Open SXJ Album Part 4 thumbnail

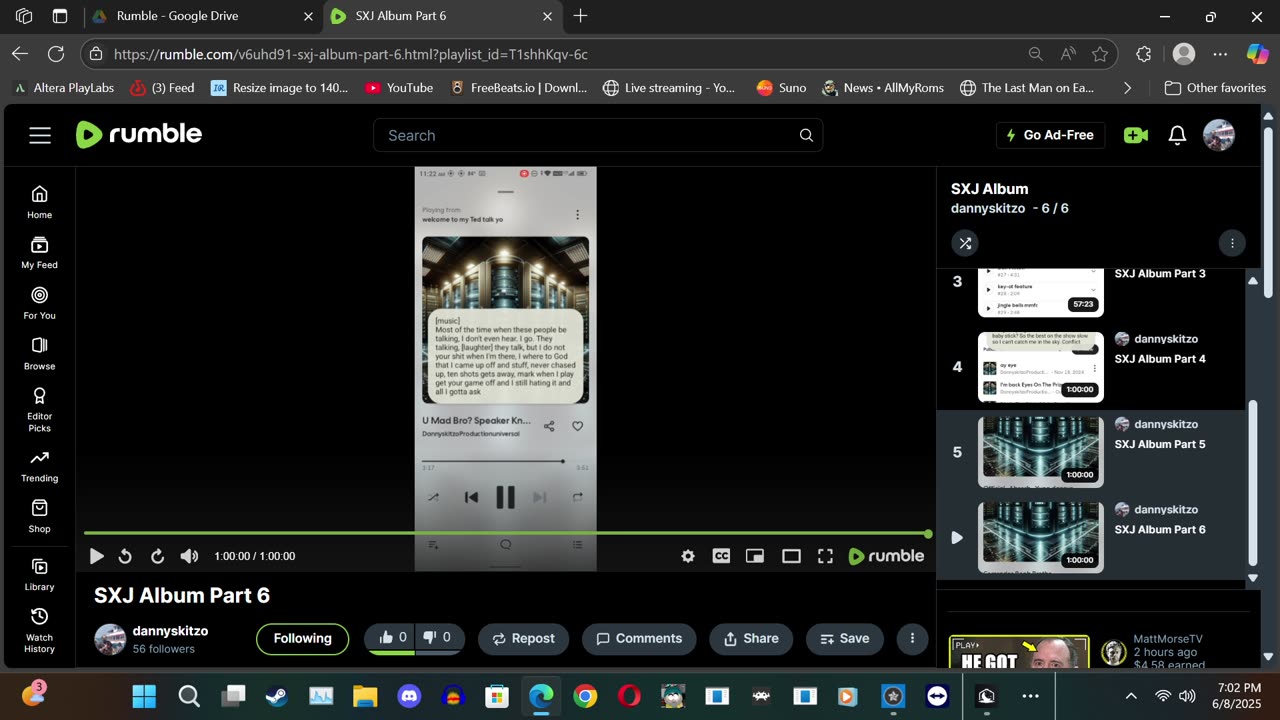point(1040,367)
